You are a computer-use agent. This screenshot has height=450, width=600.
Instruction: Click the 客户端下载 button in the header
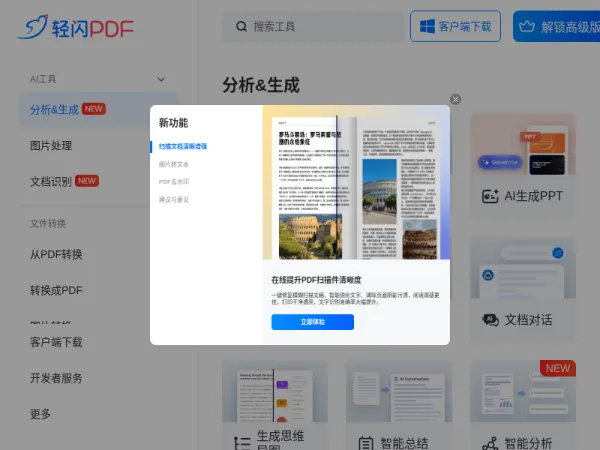point(455,26)
